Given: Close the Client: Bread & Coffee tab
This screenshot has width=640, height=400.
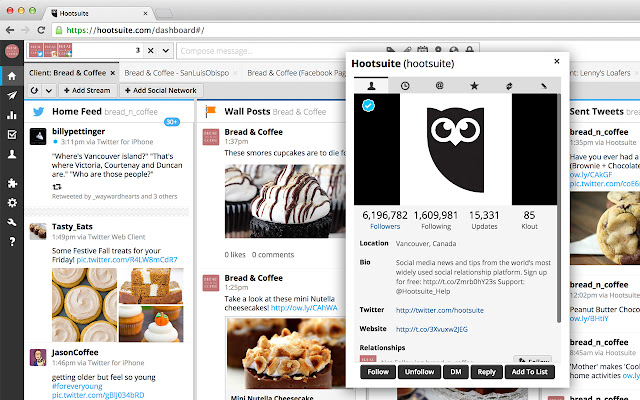Looking at the screenshot, I should [x=113, y=73].
